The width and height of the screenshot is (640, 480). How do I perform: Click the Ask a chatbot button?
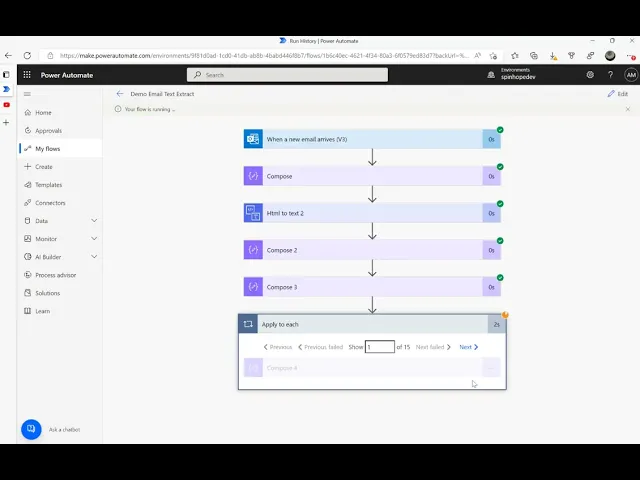coord(31,429)
